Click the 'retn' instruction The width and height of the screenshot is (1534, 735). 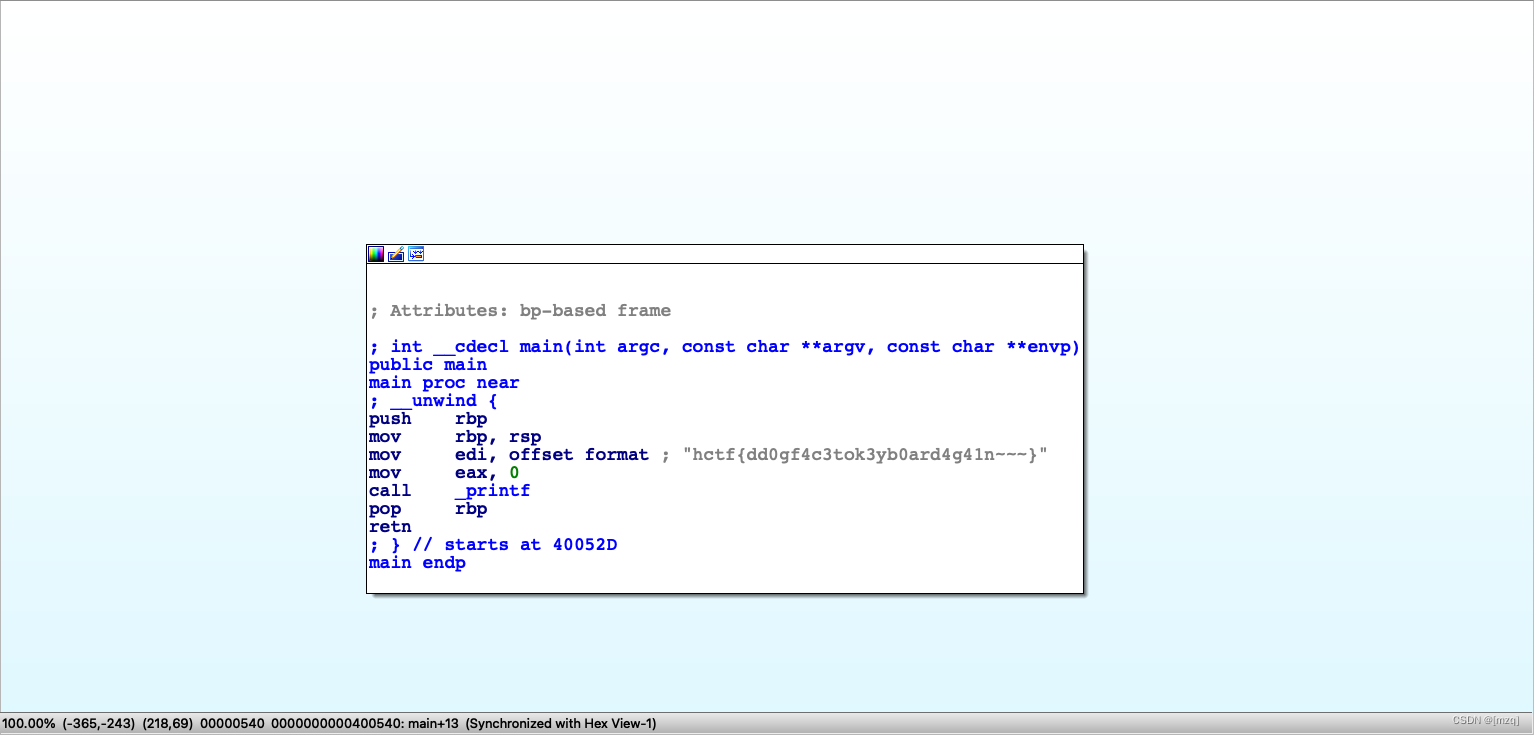pyautogui.click(x=390, y=527)
